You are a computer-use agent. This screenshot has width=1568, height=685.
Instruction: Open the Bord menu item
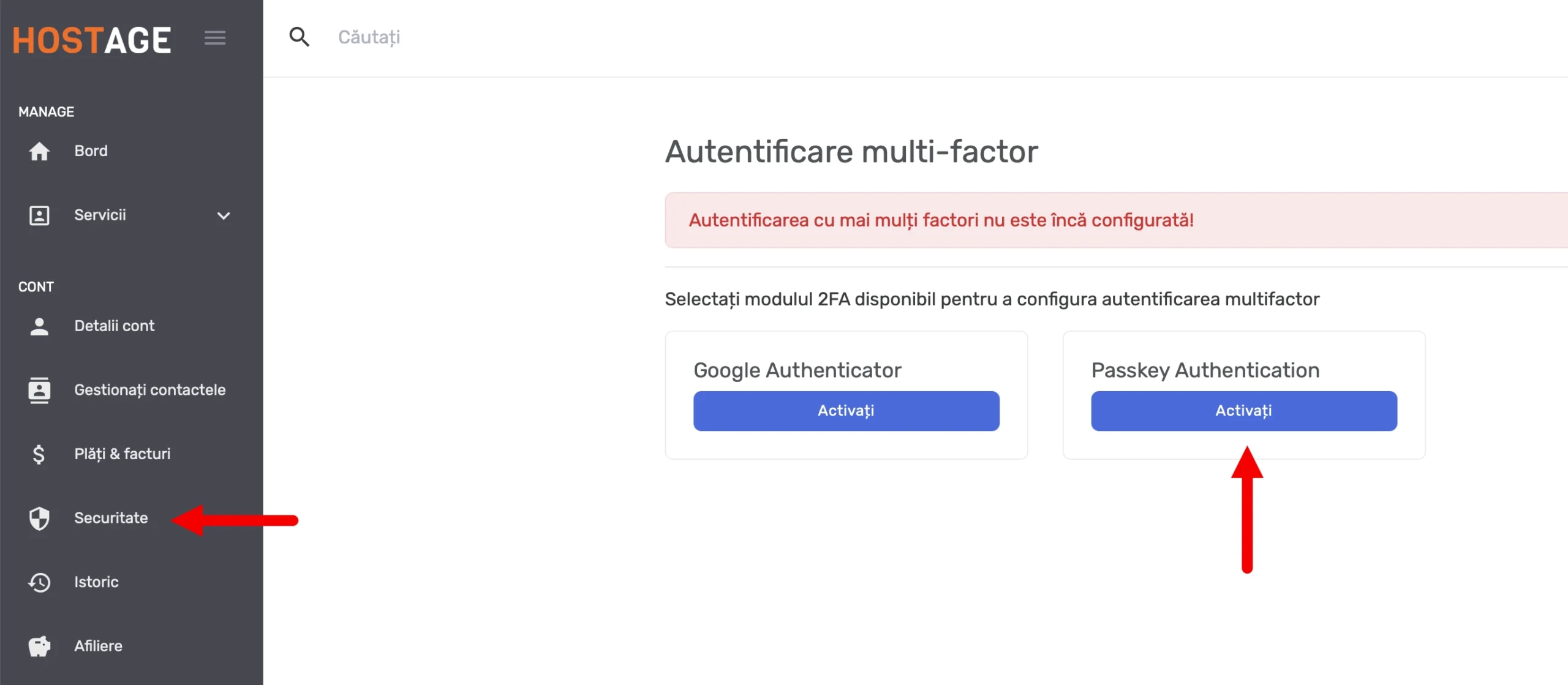[x=91, y=151]
